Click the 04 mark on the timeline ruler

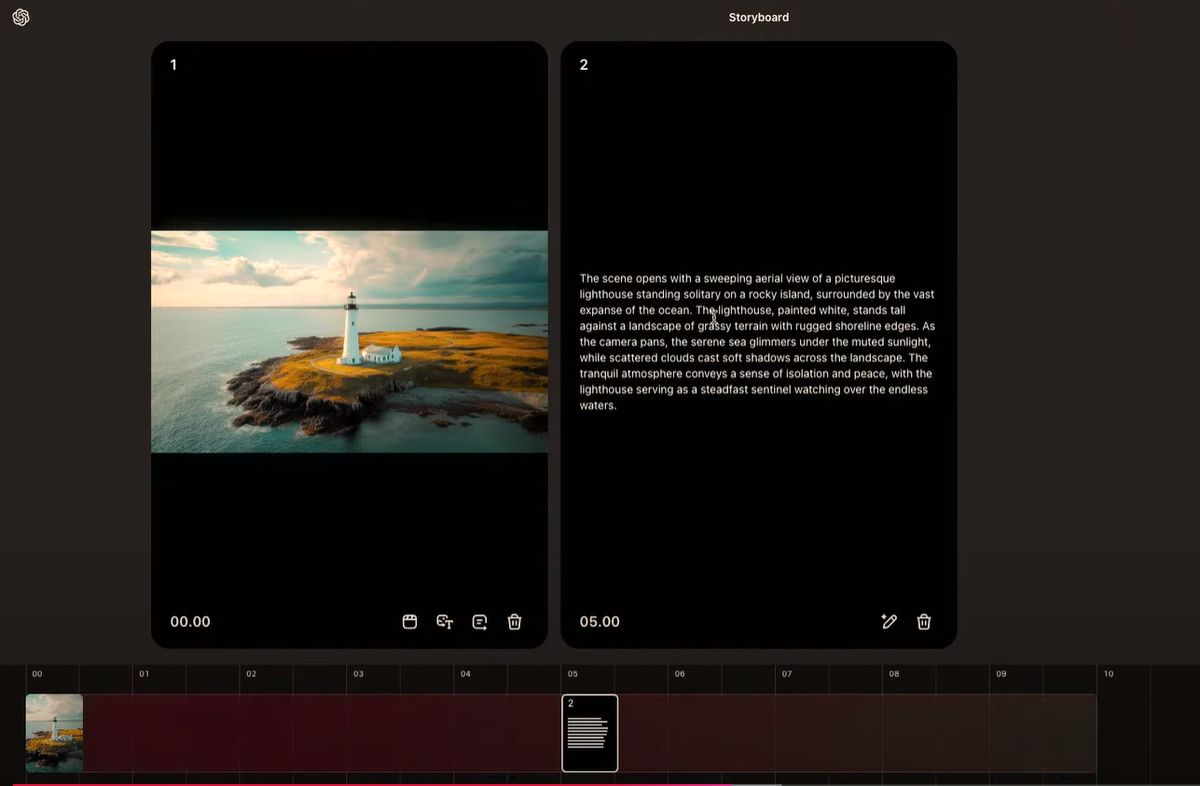tap(465, 674)
